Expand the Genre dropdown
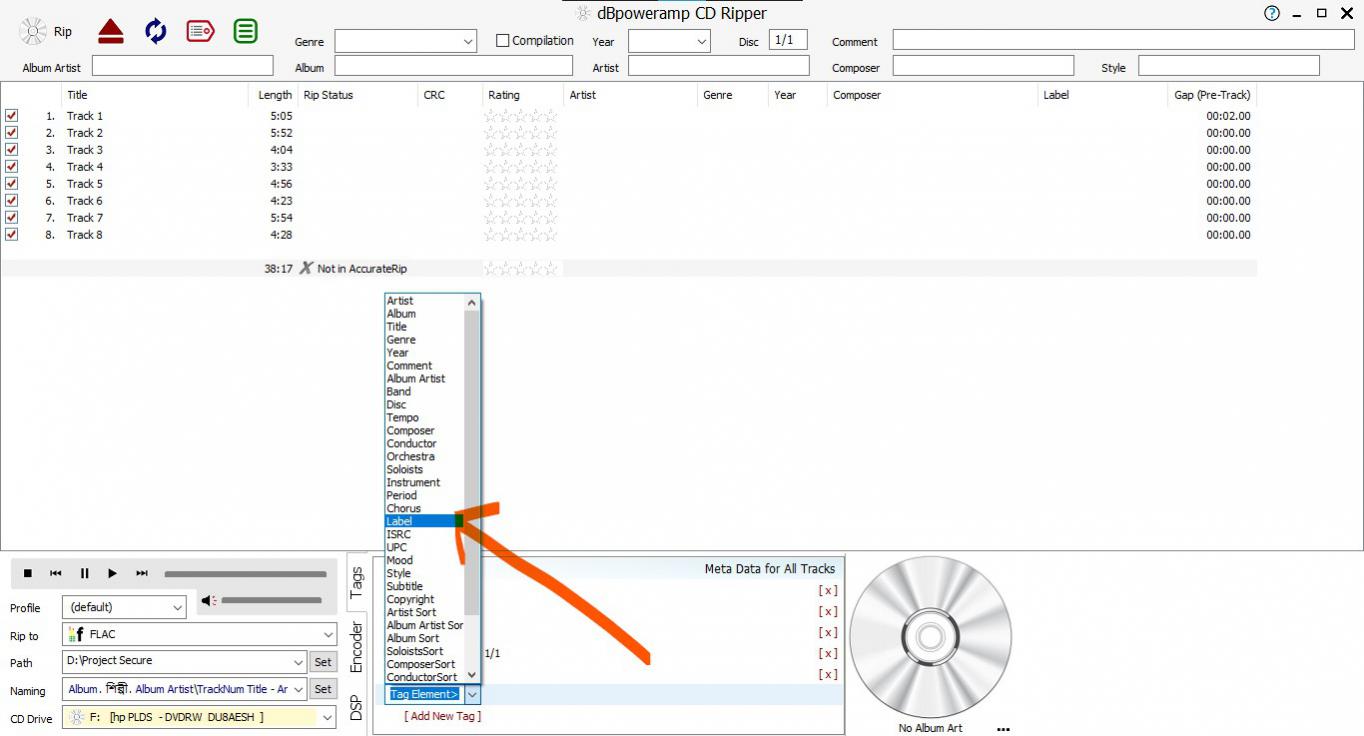Viewport: 1364px width, 736px height. pyautogui.click(x=469, y=42)
